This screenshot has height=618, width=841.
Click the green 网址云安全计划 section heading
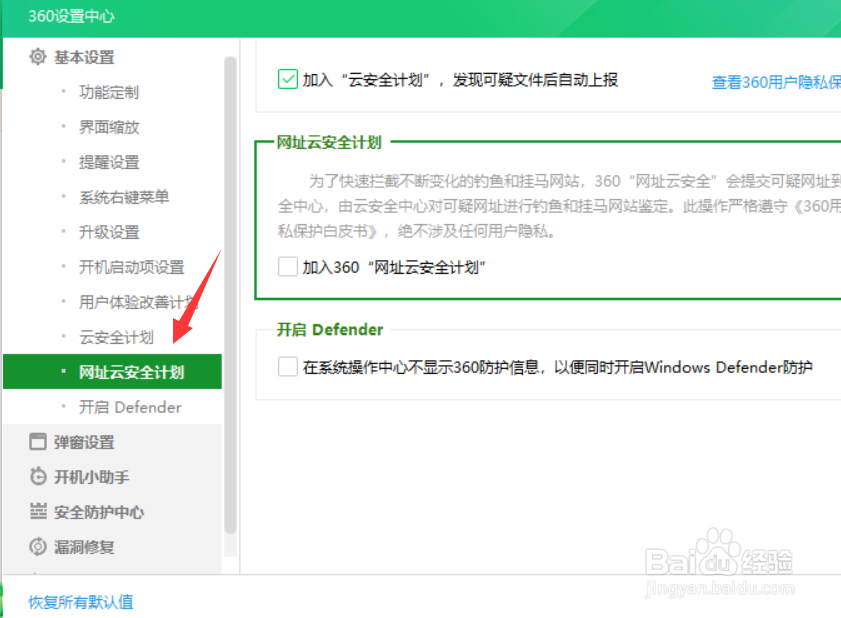point(329,142)
